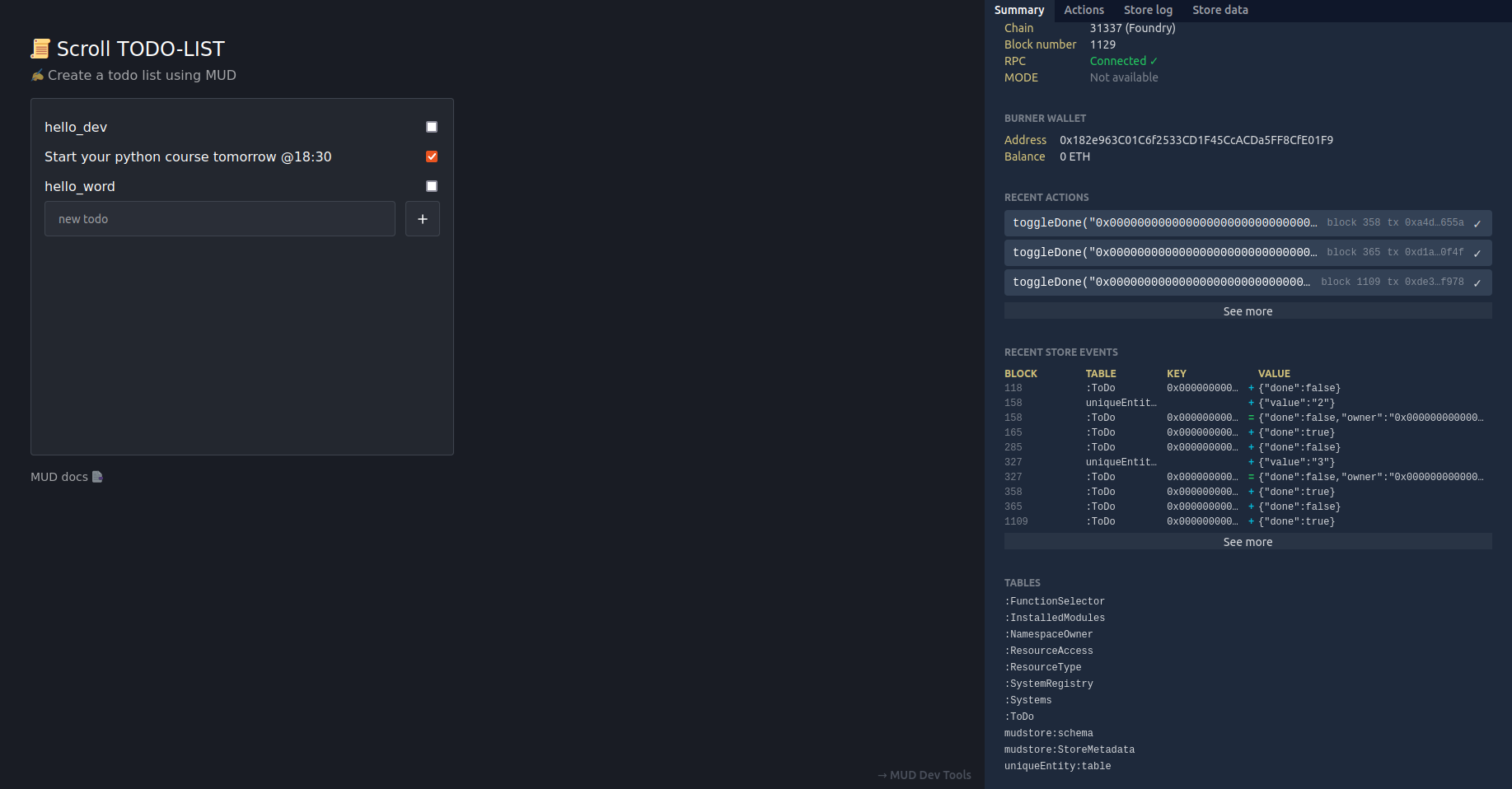Click the MUD docs document icon
Viewport: 1512px width, 789px height.
(97, 477)
